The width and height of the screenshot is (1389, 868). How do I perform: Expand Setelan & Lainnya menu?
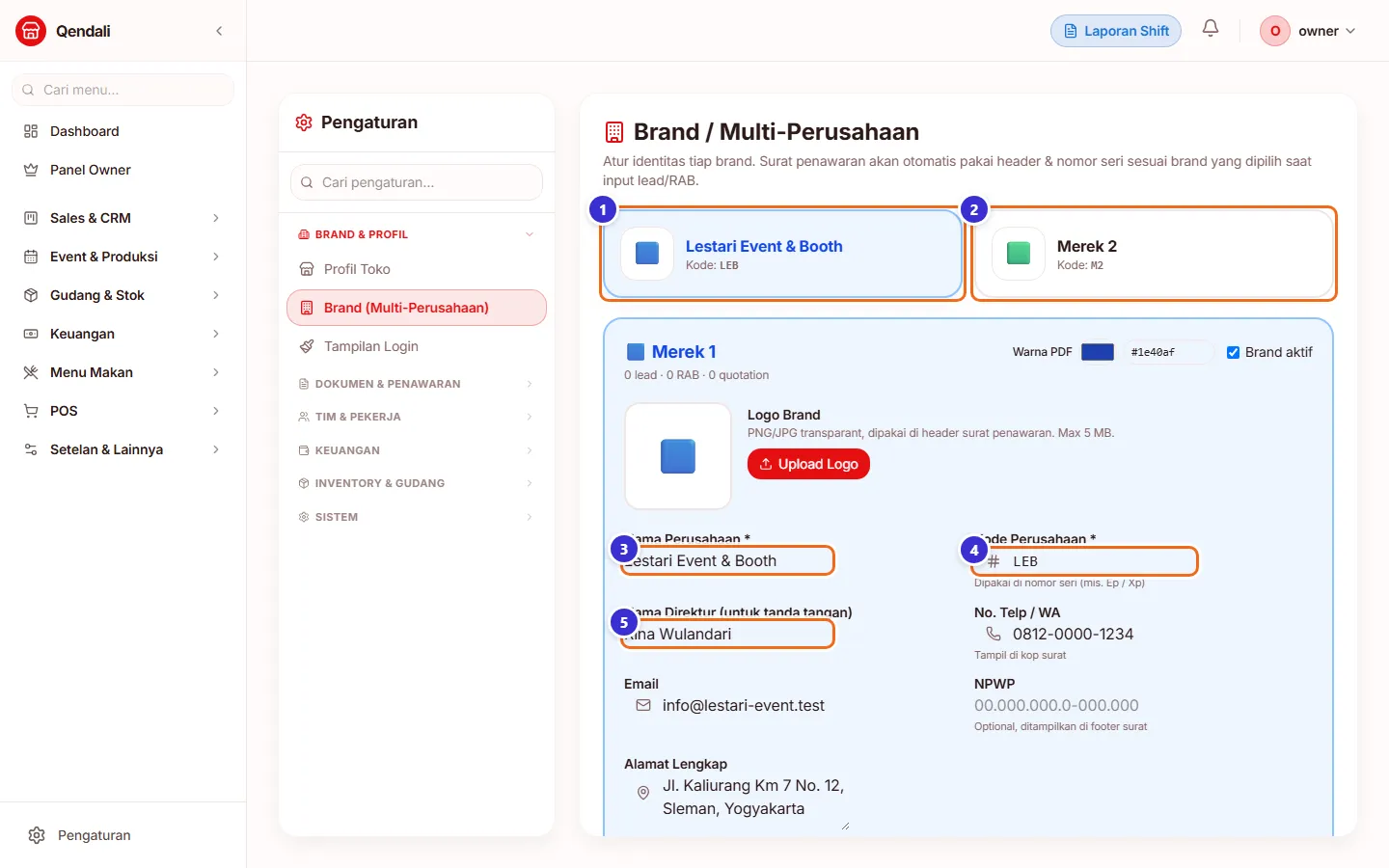click(x=123, y=449)
